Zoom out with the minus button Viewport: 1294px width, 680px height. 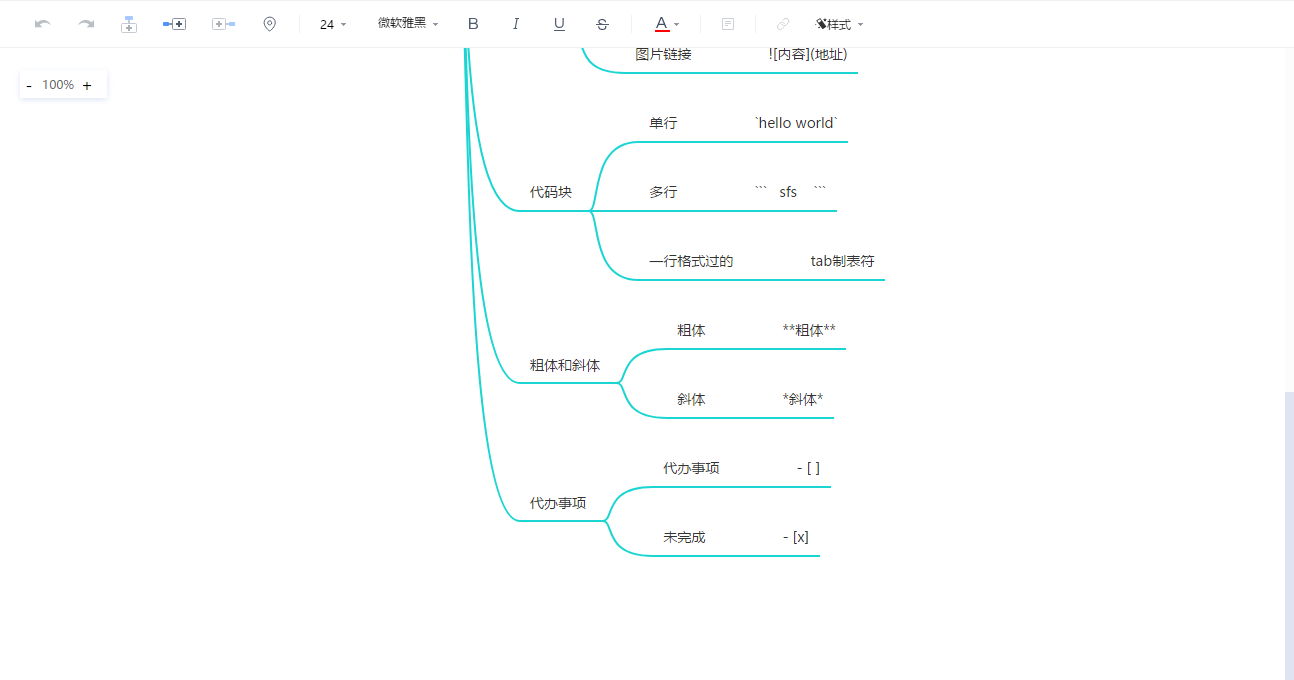pyautogui.click(x=29, y=86)
